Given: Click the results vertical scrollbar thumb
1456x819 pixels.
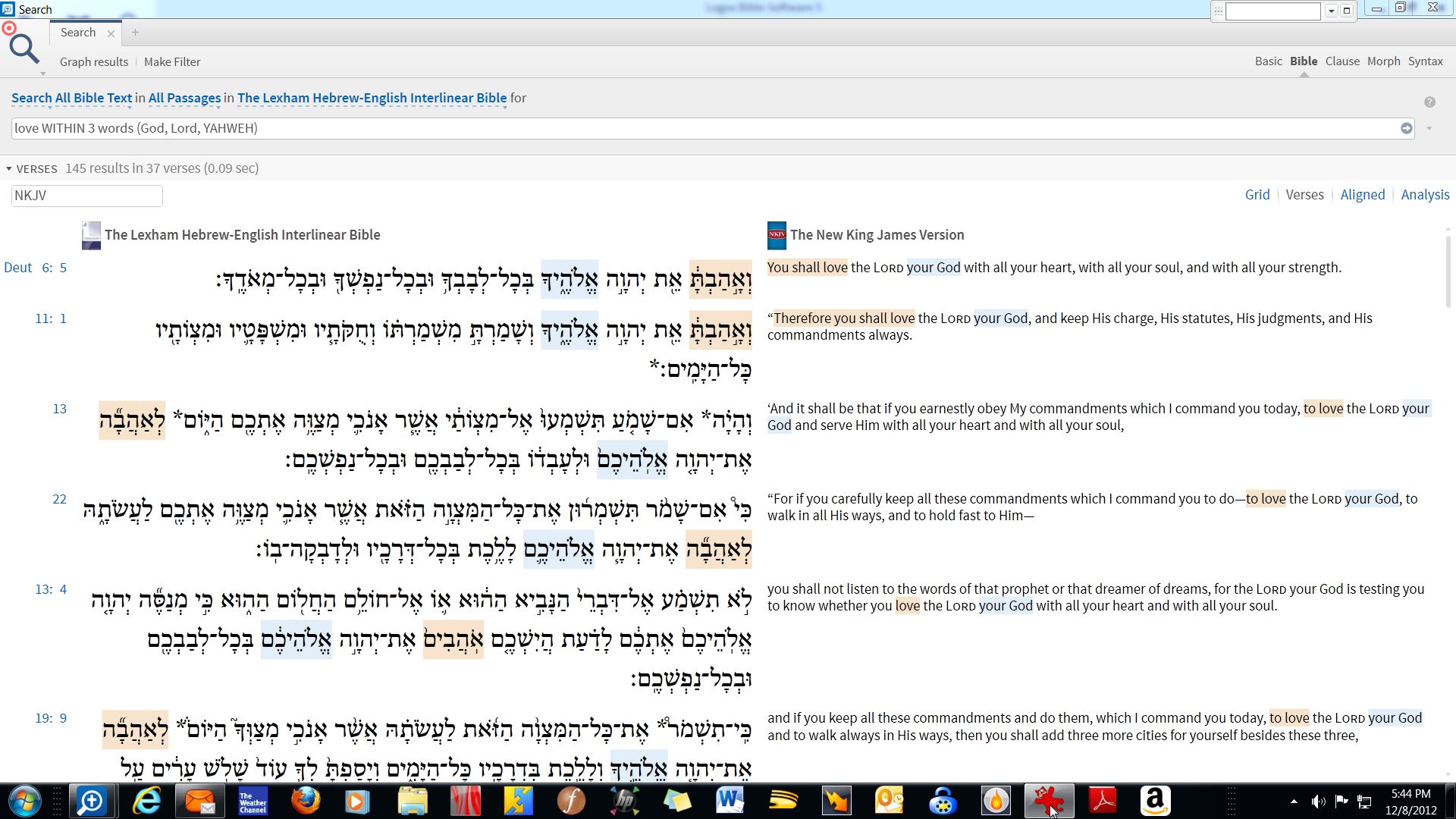Looking at the screenshot, I should 1448,273.
